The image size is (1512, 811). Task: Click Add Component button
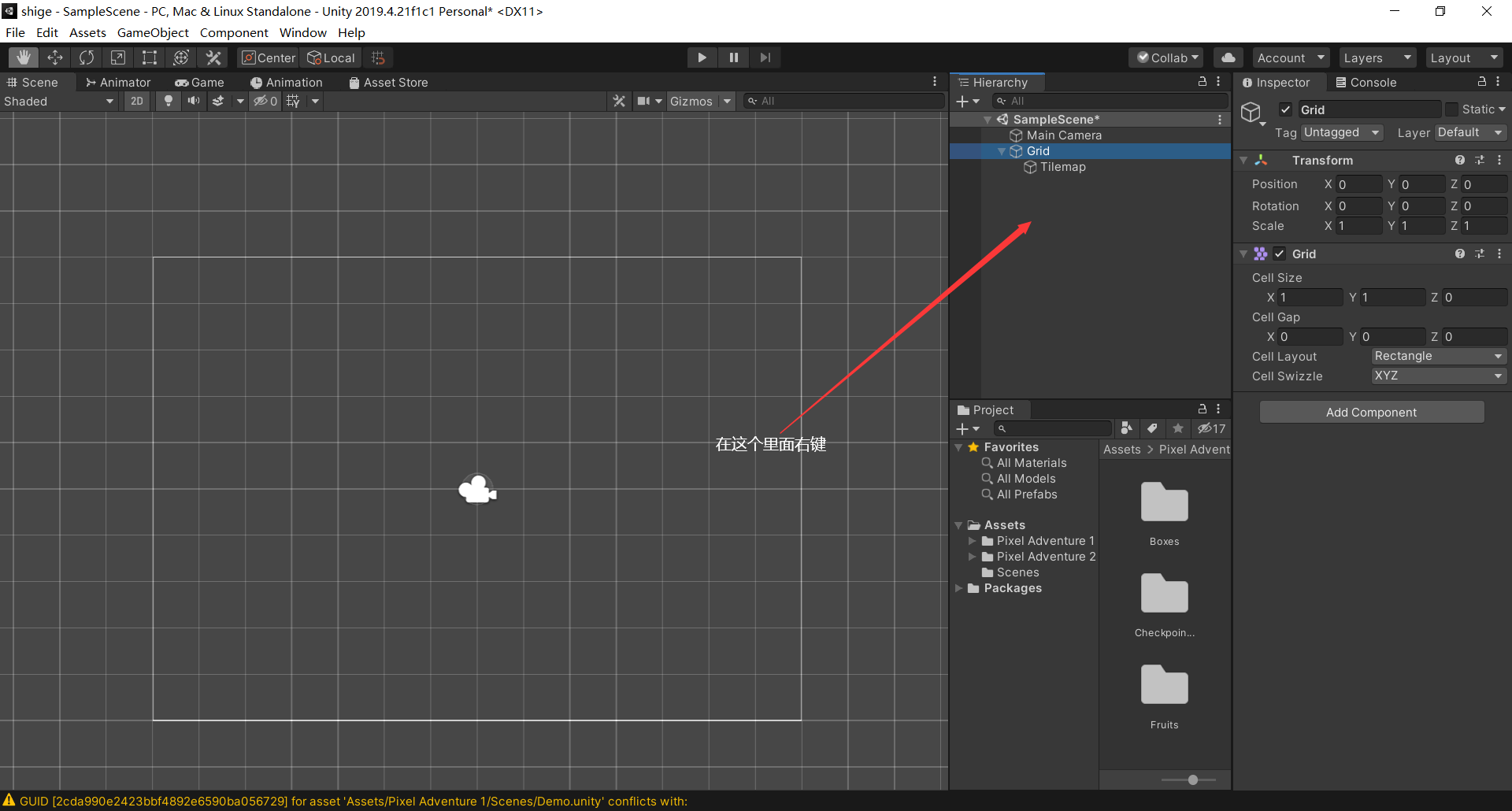1372,412
